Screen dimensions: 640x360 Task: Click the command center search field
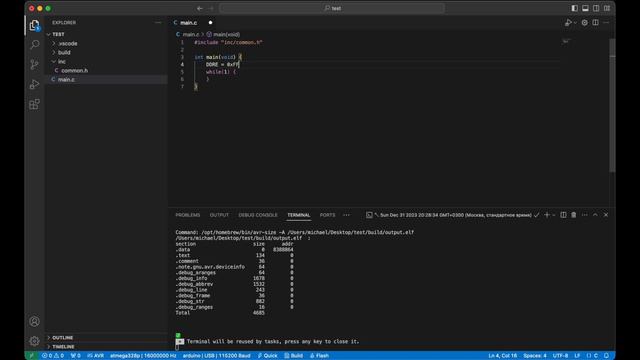coord(332,8)
